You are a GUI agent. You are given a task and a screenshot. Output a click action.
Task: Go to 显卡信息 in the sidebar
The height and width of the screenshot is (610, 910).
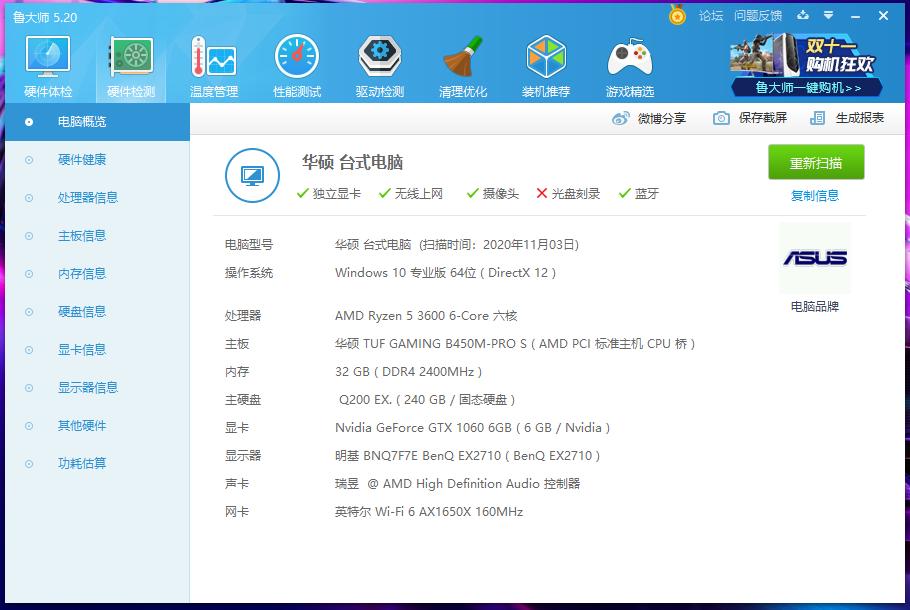tap(82, 350)
